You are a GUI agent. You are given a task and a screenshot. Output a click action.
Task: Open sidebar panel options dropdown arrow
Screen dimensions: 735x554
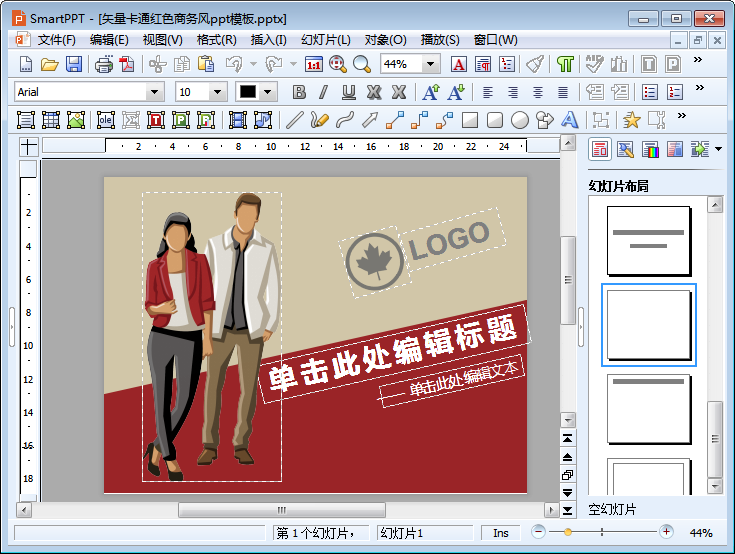coord(719,150)
